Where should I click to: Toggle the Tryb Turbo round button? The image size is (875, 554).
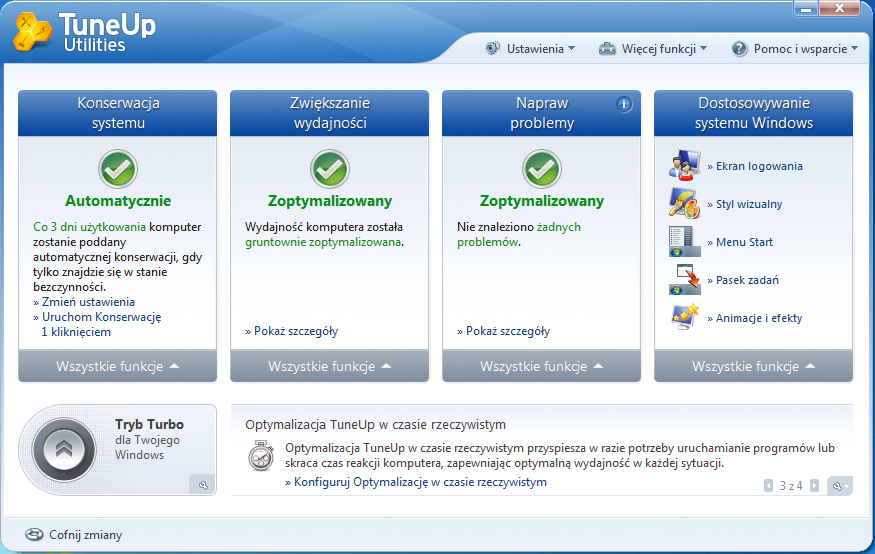pyautogui.click(x=65, y=451)
